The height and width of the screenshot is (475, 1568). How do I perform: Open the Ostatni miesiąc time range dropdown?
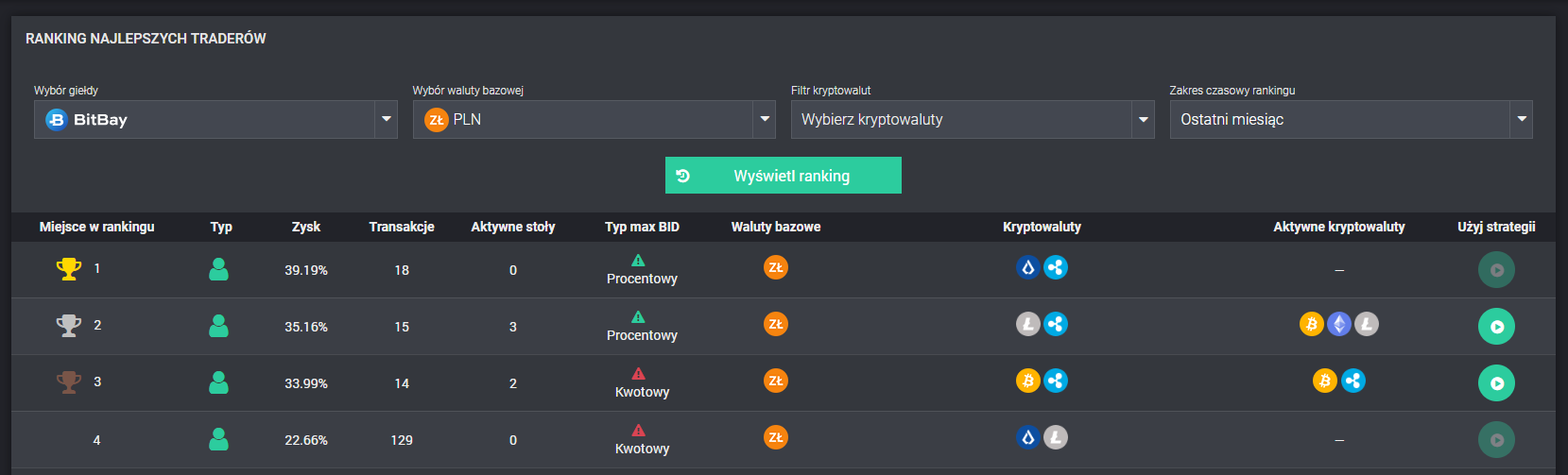tap(1351, 119)
